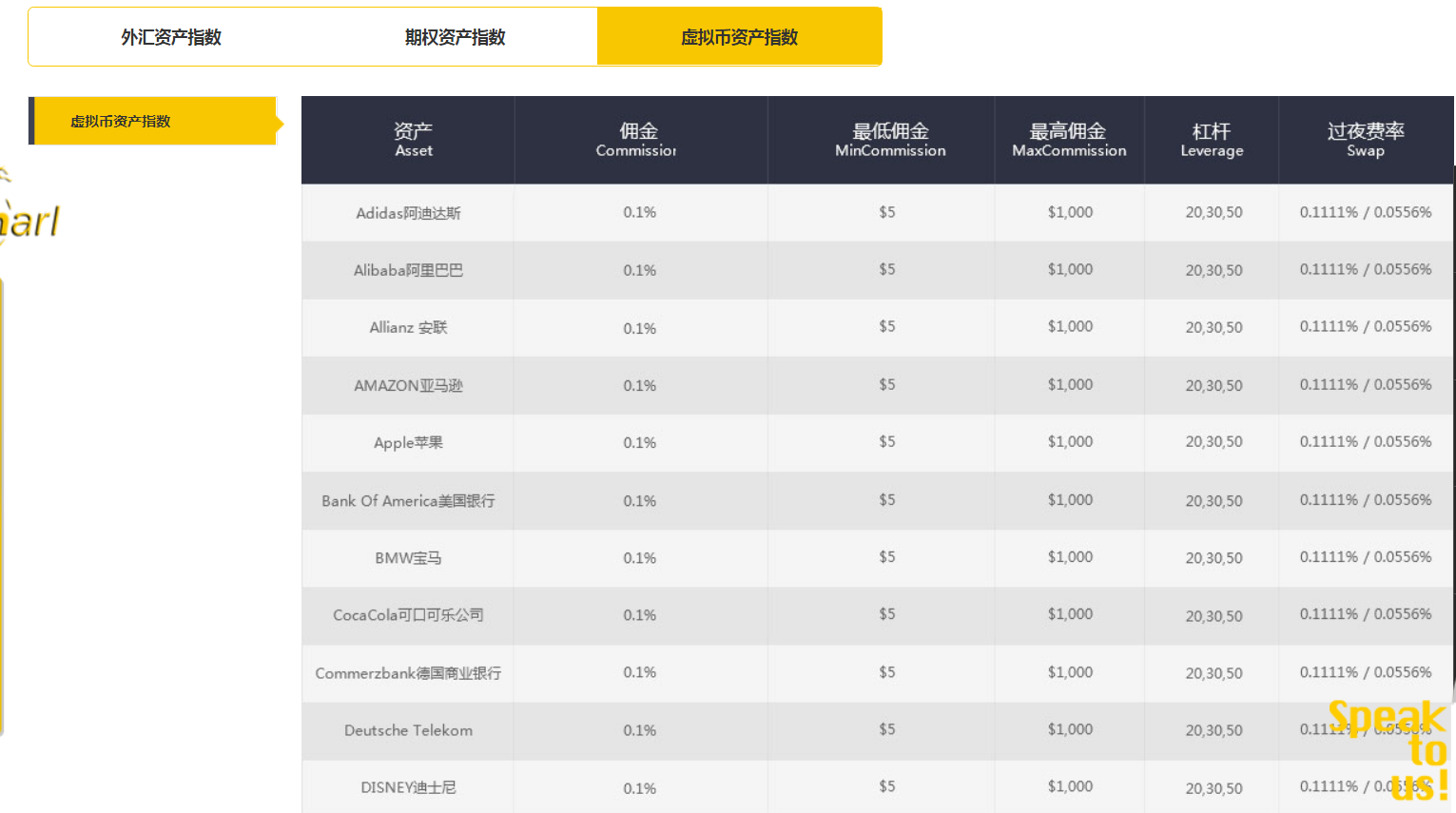Viewport: 1456px width, 813px height.
Task: Click the 0.1% commission in DISNEY row
Action: point(640,788)
